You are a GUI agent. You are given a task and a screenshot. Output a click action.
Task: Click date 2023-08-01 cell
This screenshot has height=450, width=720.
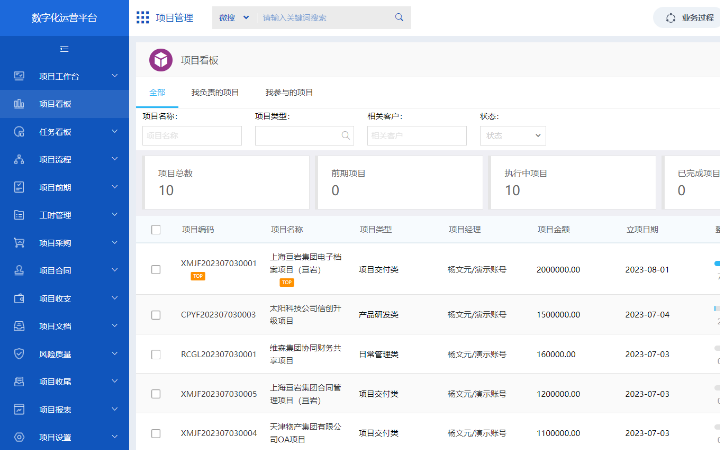[x=647, y=270]
